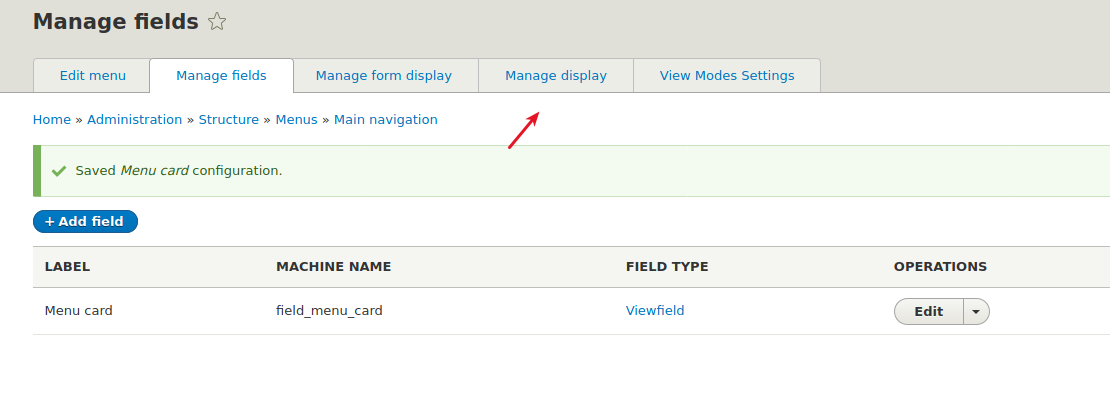
Task: Go to the Manage display tab
Action: 556,76
